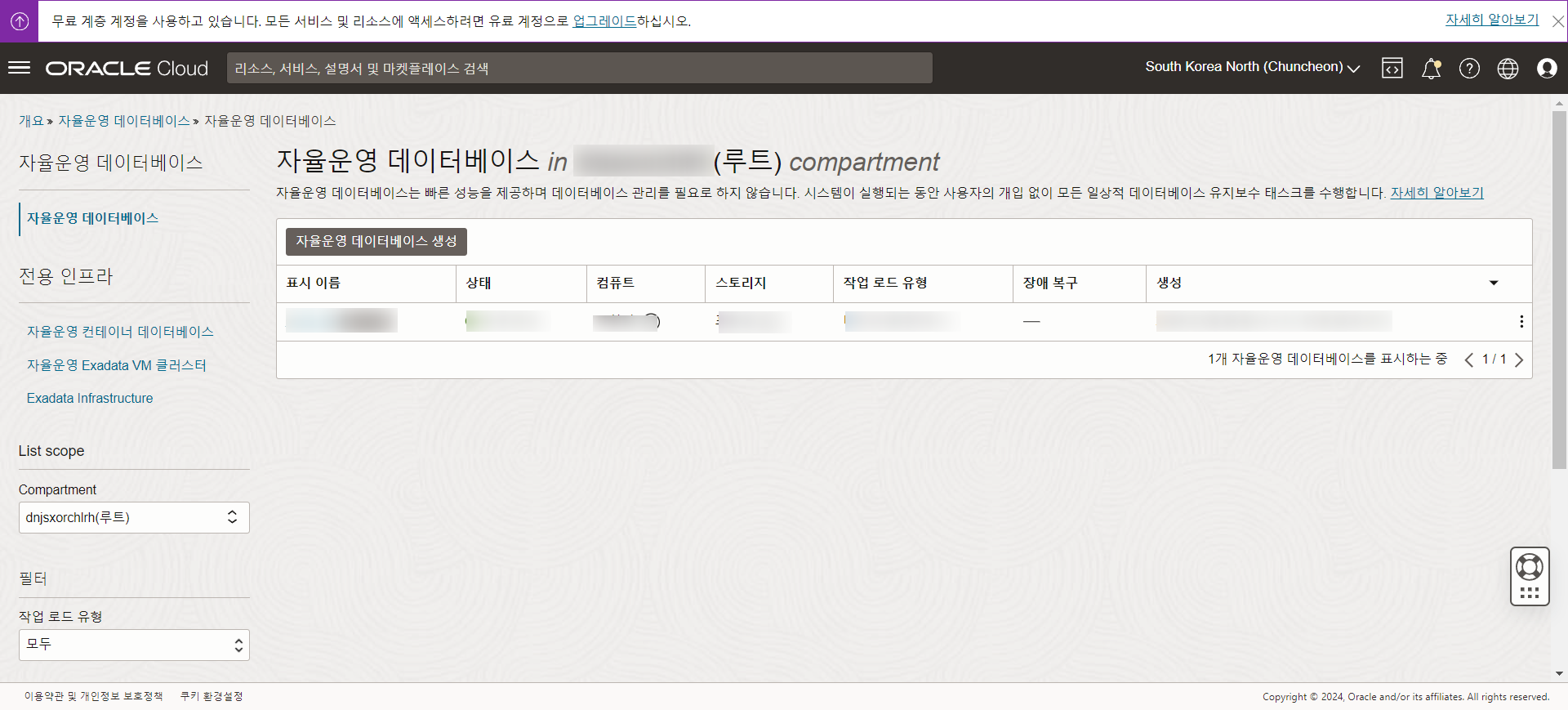
Task: Focus the resource search field
Action: tap(580, 68)
